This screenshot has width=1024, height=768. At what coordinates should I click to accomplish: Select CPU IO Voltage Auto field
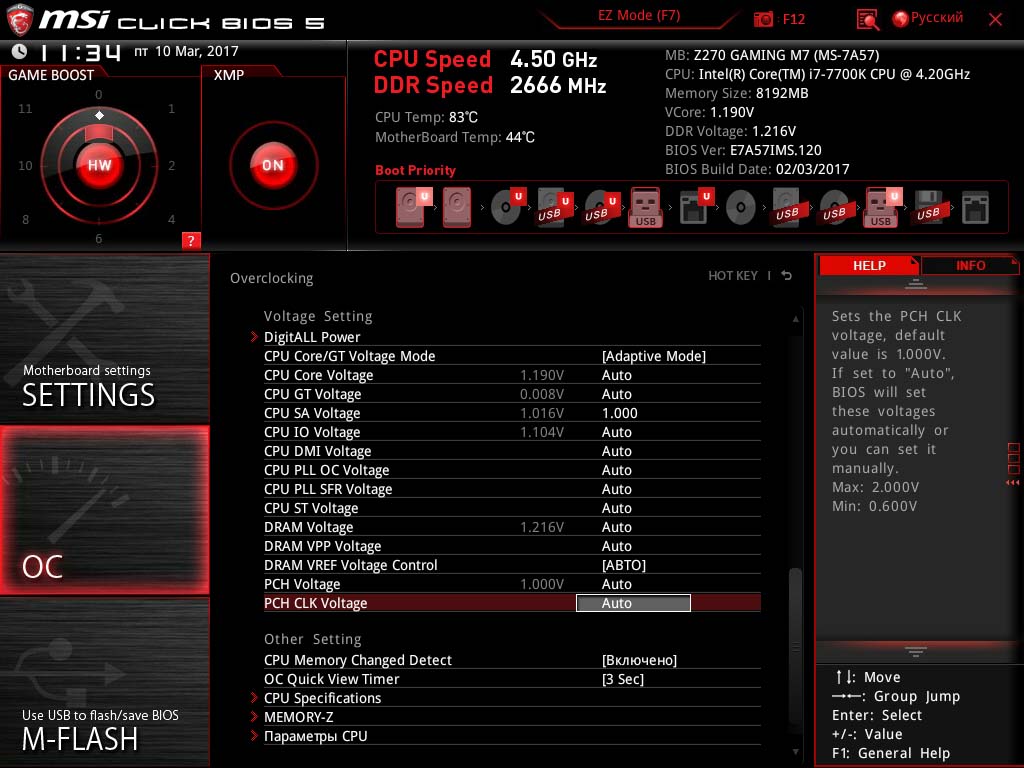(616, 432)
